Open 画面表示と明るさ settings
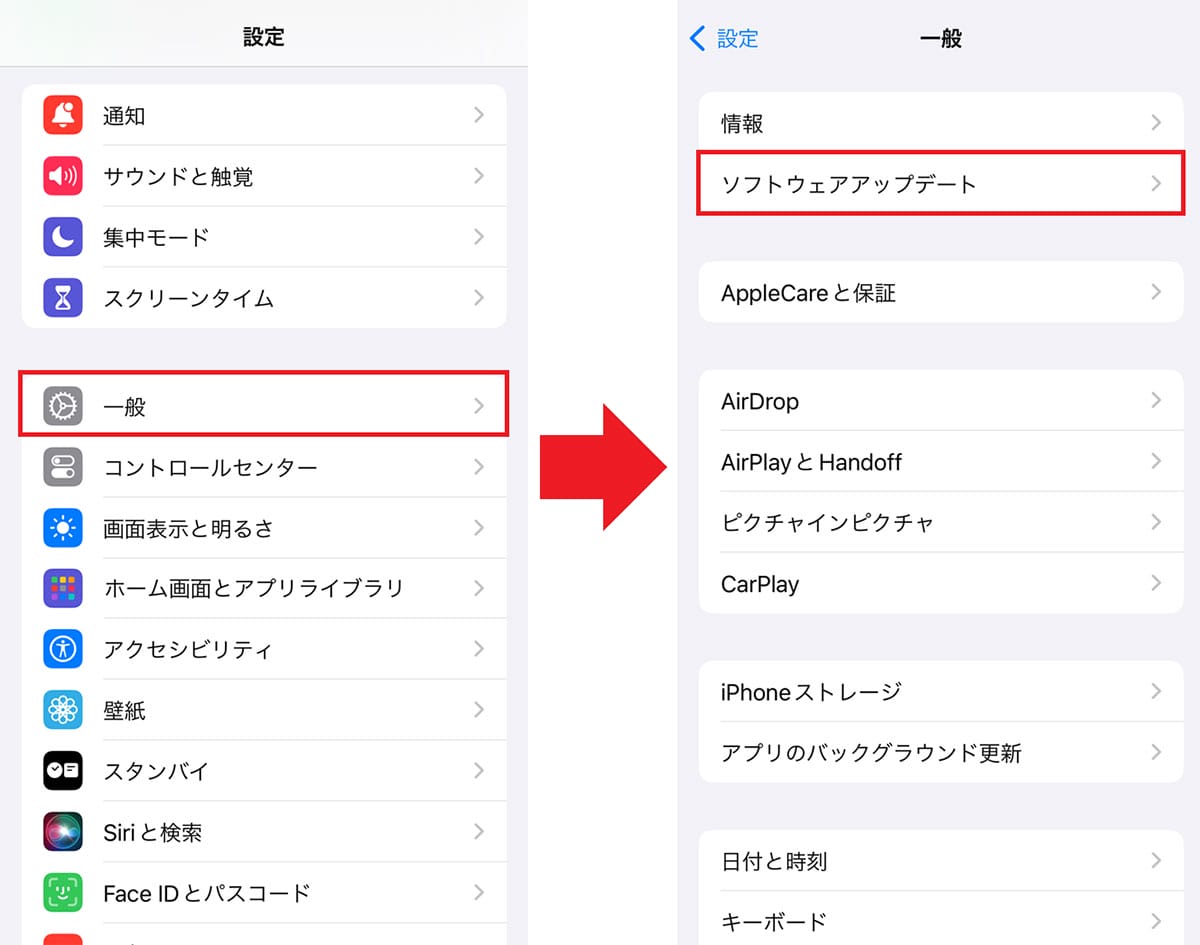This screenshot has height=945, width=1200. [264, 528]
